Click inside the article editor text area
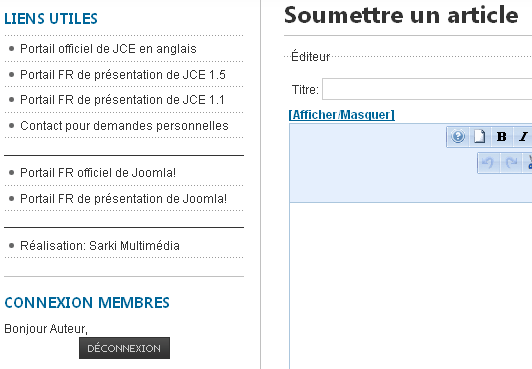Image resolution: width=532 pixels, height=369 pixels. coord(411,285)
